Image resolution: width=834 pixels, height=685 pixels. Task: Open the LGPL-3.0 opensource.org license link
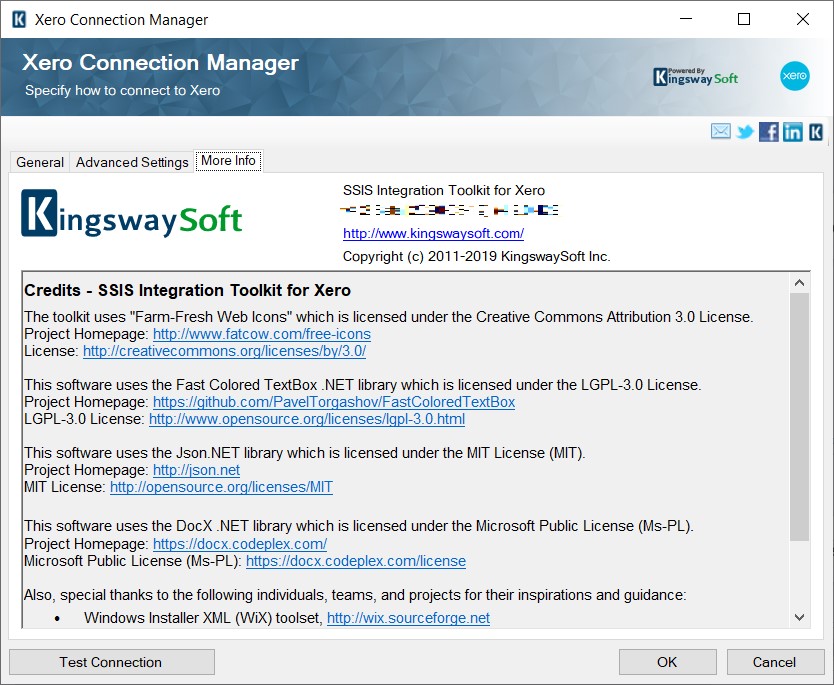coord(307,419)
